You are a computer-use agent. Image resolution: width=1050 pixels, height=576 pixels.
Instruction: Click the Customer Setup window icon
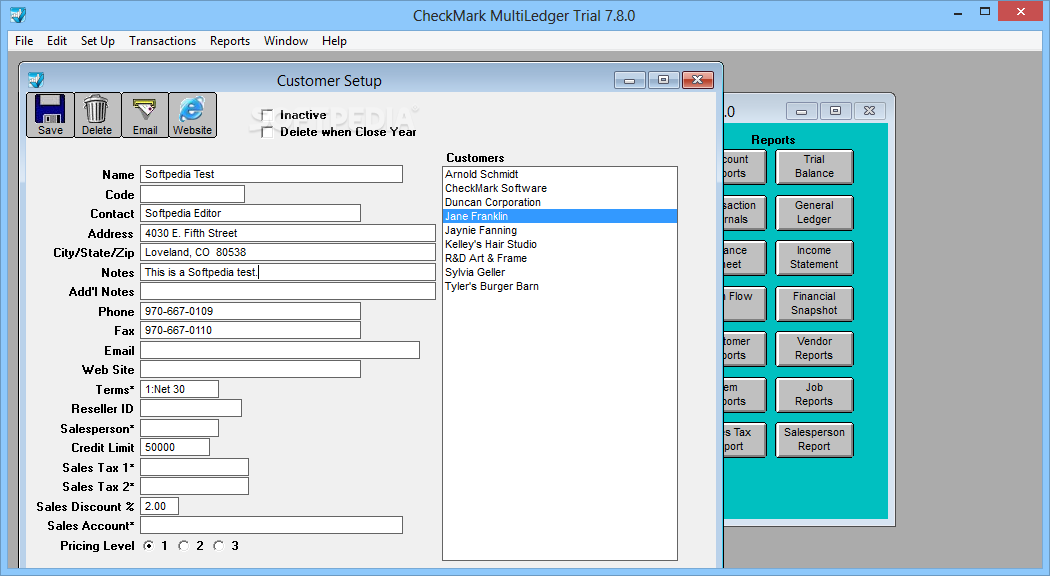click(35, 80)
